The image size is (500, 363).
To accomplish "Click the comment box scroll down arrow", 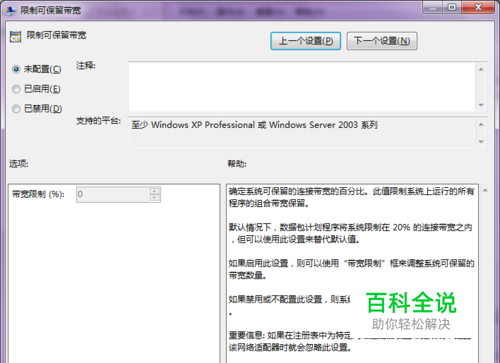I will (481, 105).
